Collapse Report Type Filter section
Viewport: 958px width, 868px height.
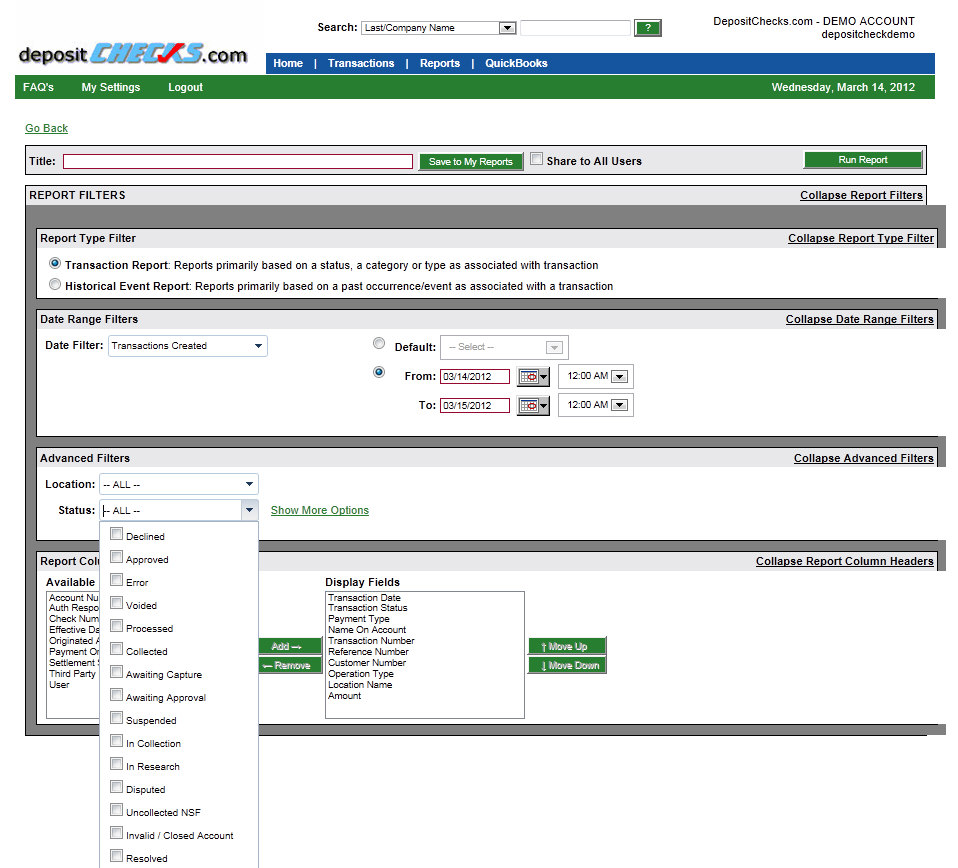860,238
